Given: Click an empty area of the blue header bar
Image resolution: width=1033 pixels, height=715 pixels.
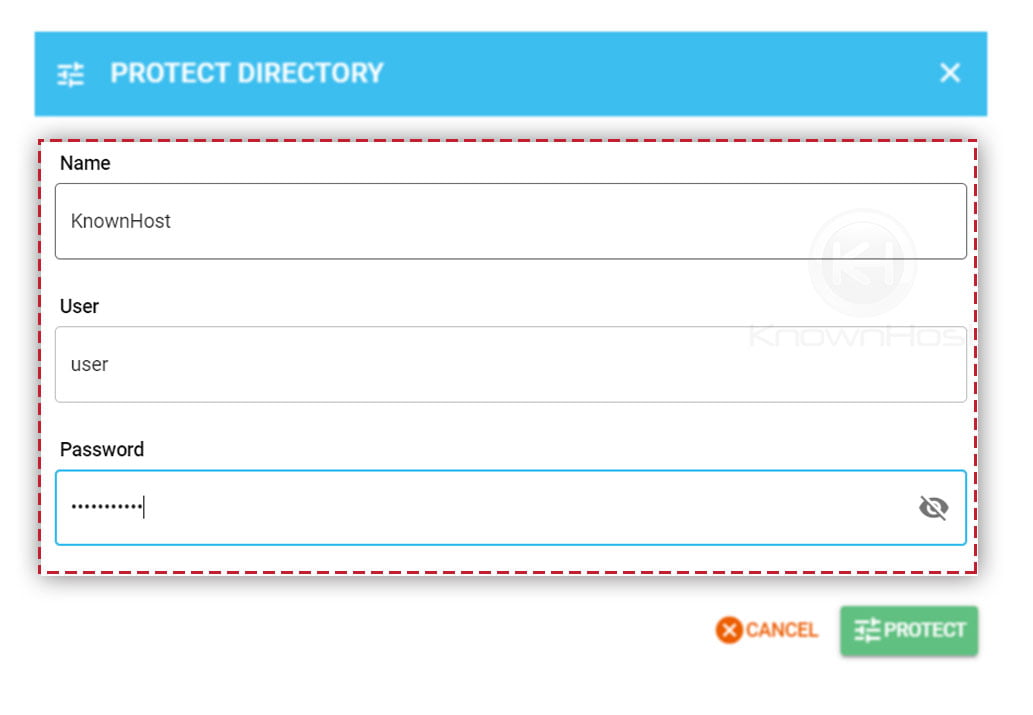Looking at the screenshot, I should point(659,73).
